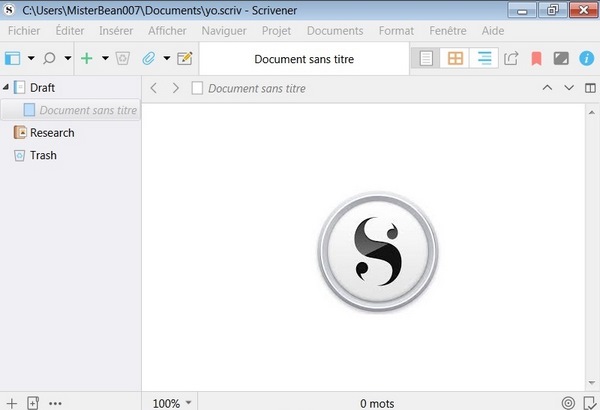Viewport: 600px width, 410px height.
Task: Toggle the split editor icon
Action: pyautogui.click(x=590, y=88)
